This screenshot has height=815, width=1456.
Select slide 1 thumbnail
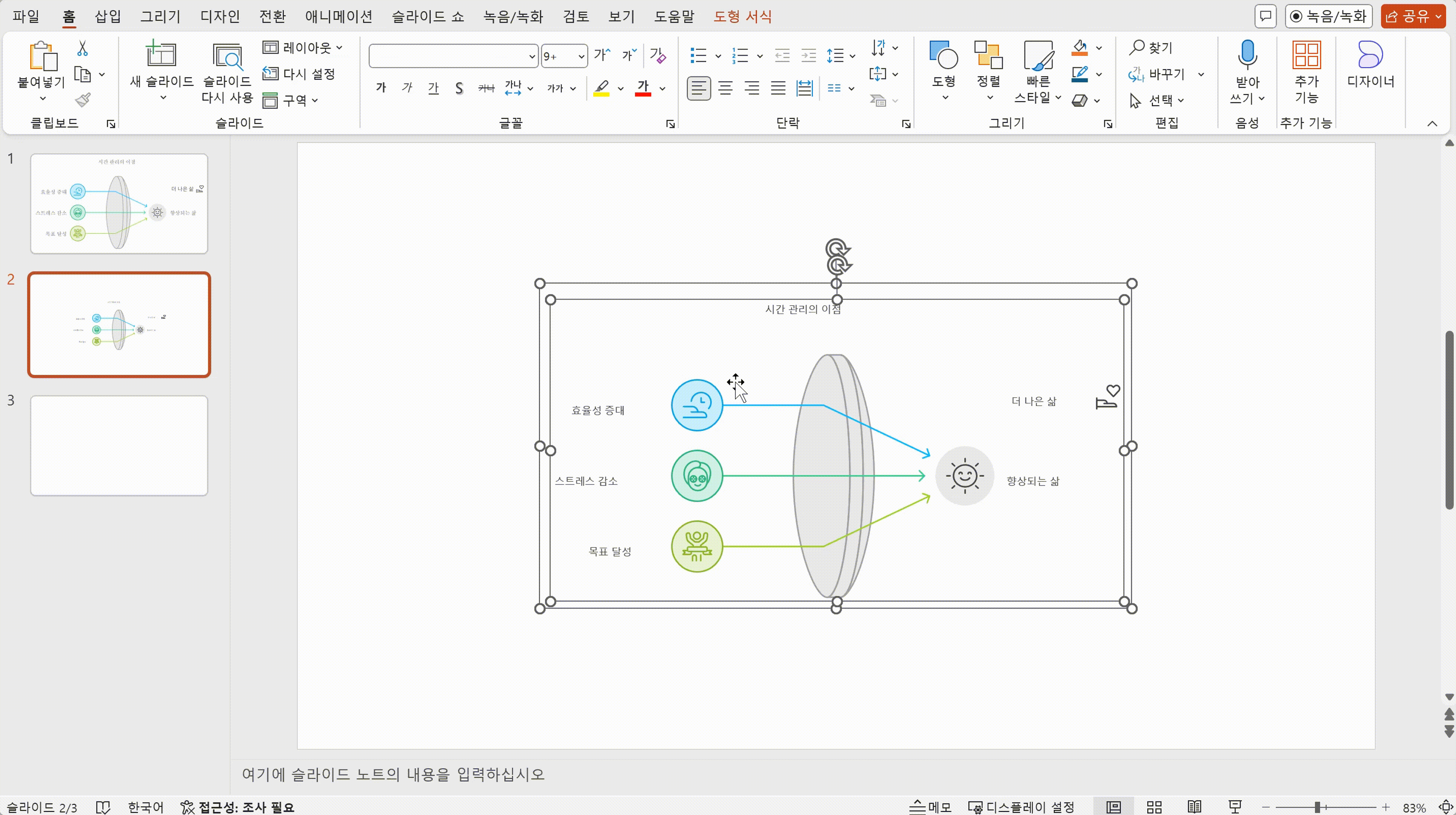click(119, 203)
